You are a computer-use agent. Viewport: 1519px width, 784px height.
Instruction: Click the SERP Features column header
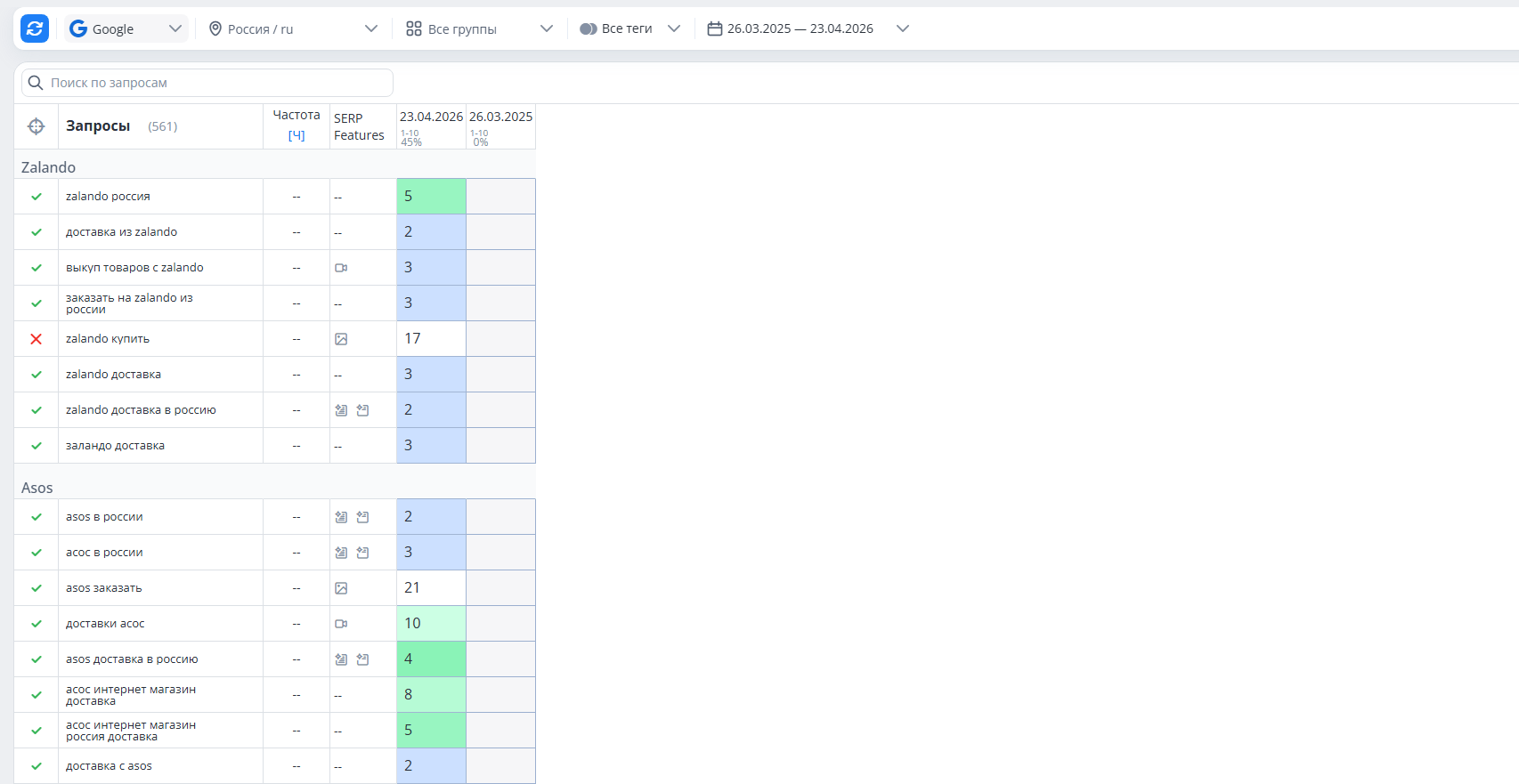coord(359,126)
